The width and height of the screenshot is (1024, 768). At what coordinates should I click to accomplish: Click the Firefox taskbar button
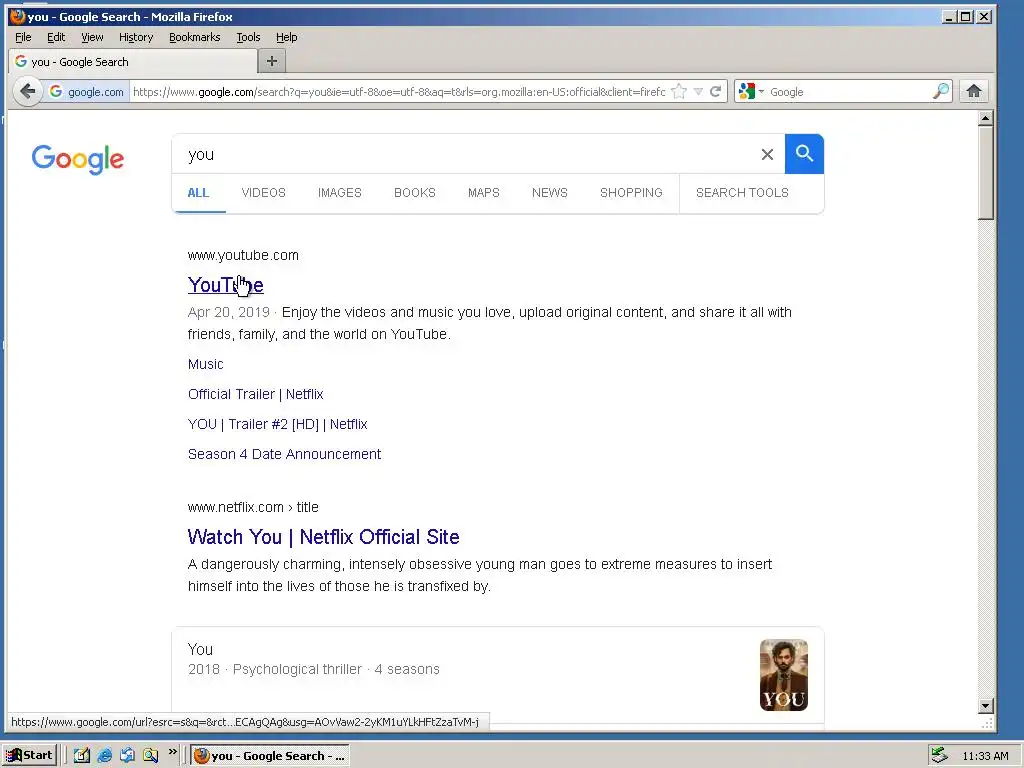click(270, 756)
